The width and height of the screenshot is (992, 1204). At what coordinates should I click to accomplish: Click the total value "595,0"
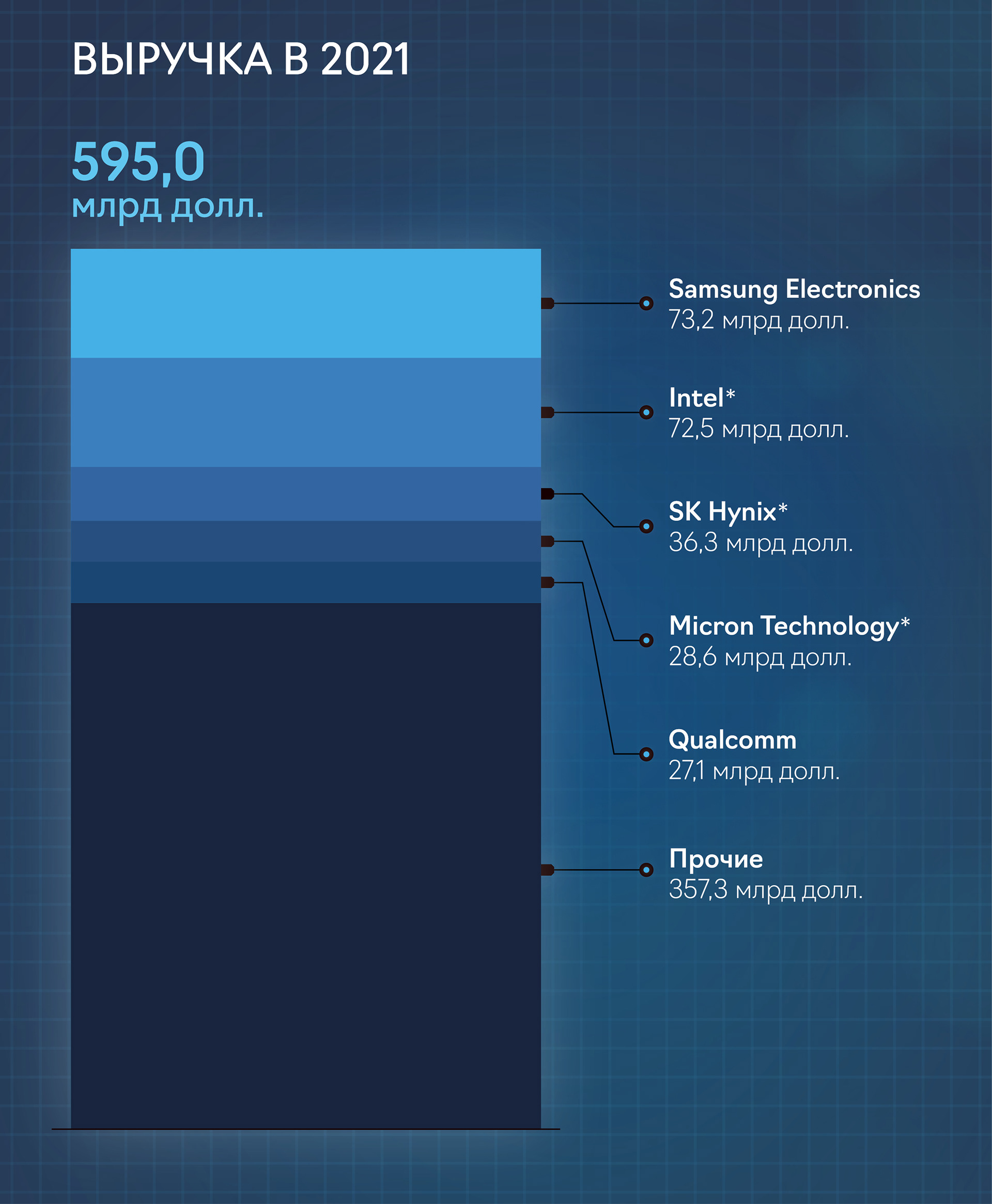coord(138,163)
